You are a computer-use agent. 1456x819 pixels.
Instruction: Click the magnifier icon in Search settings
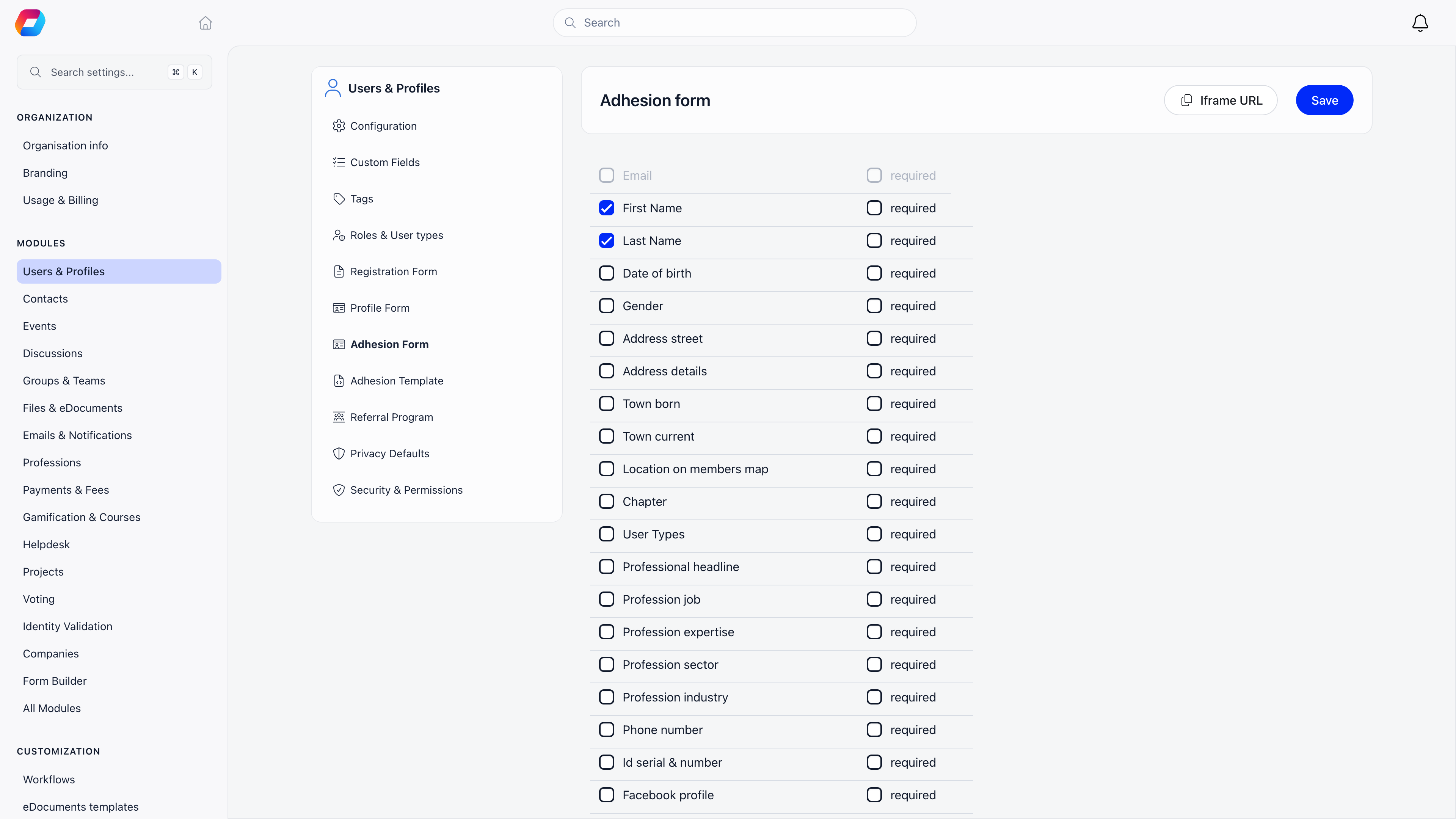coord(36,72)
